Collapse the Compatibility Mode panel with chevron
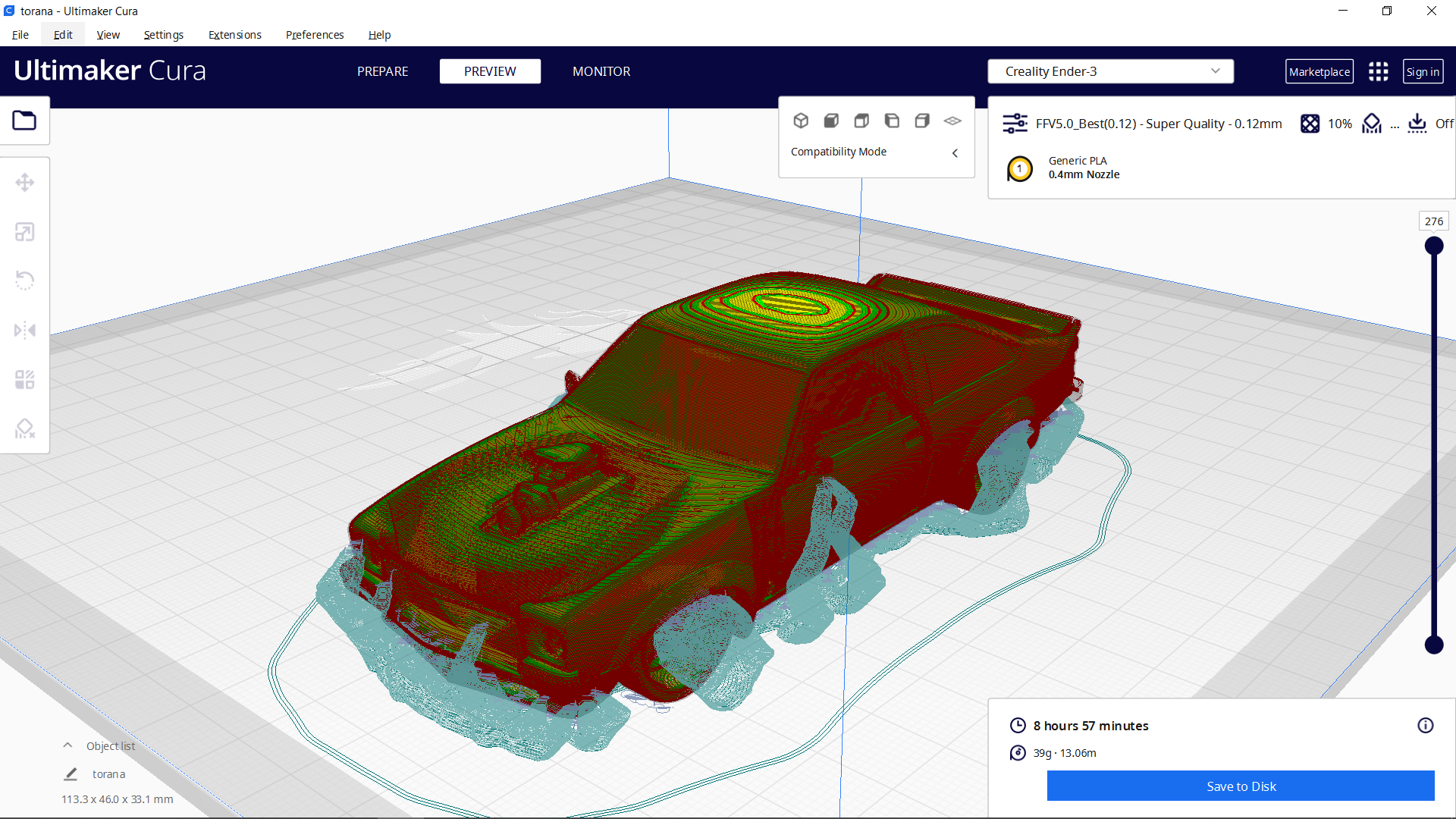The width and height of the screenshot is (1456, 819). (x=955, y=152)
